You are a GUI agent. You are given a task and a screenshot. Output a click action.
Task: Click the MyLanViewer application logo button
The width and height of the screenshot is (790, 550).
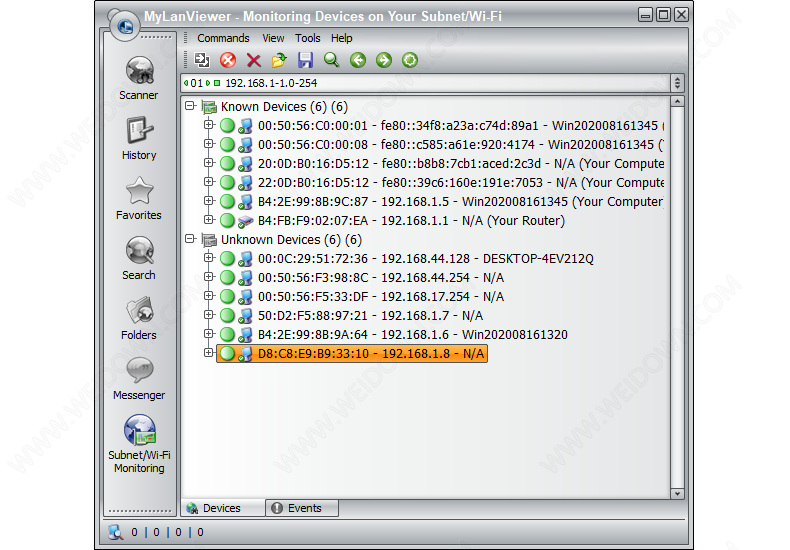tap(124, 25)
